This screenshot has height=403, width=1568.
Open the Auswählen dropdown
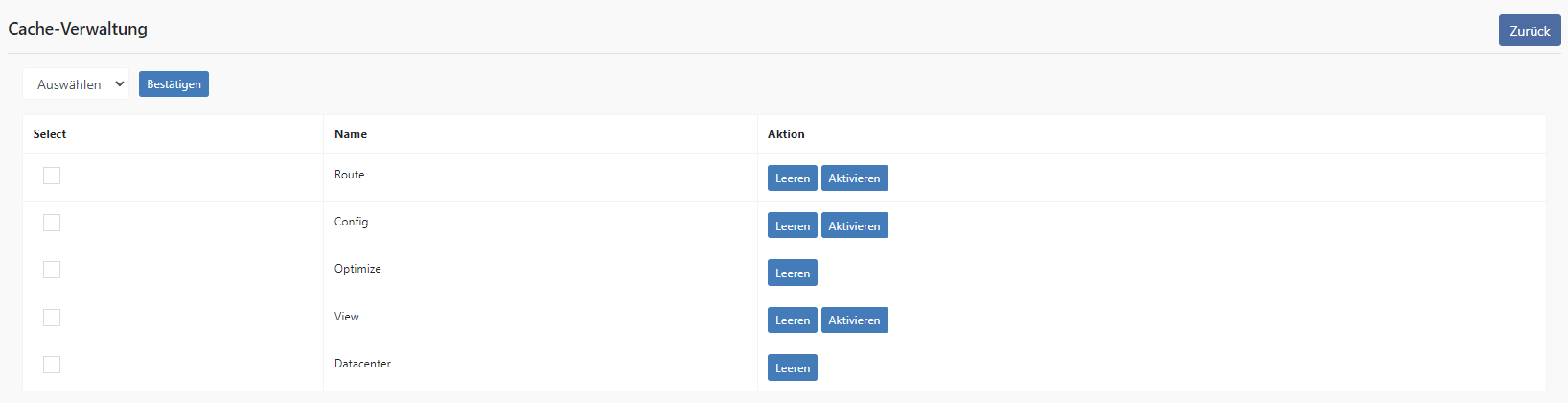click(76, 84)
